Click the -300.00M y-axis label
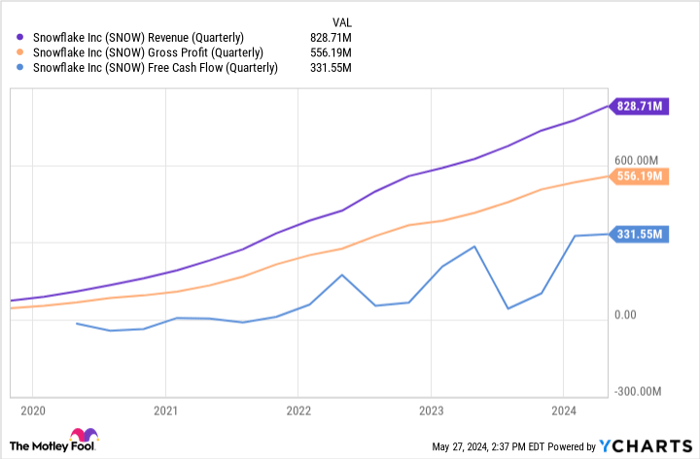This screenshot has width=700, height=459. [640, 392]
